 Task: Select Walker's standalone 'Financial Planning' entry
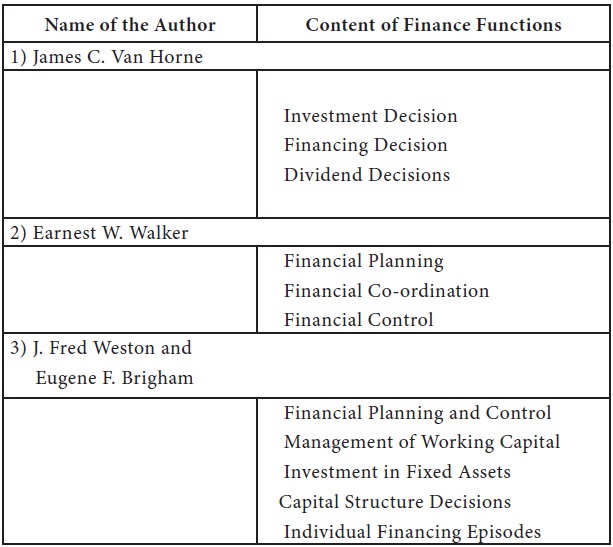coord(363,262)
